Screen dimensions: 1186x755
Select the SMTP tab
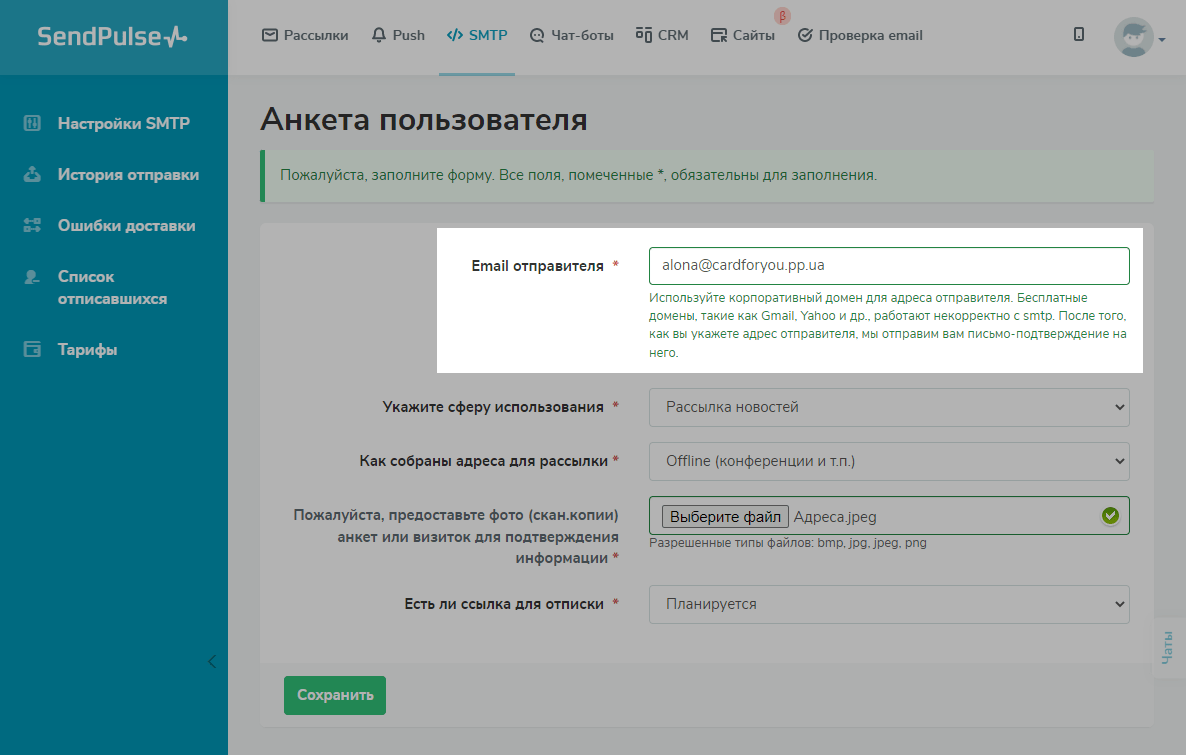click(x=477, y=36)
